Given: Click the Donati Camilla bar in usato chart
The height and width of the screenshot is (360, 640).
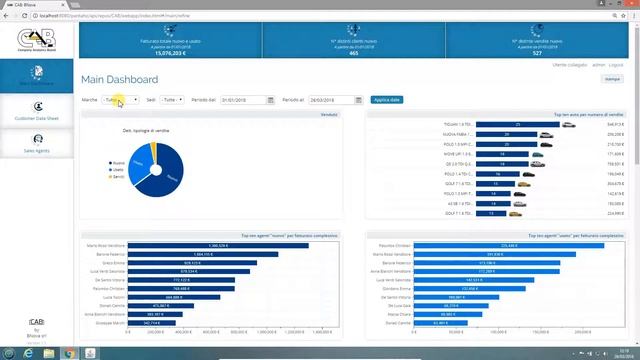Looking at the screenshot, I should coord(441,323).
